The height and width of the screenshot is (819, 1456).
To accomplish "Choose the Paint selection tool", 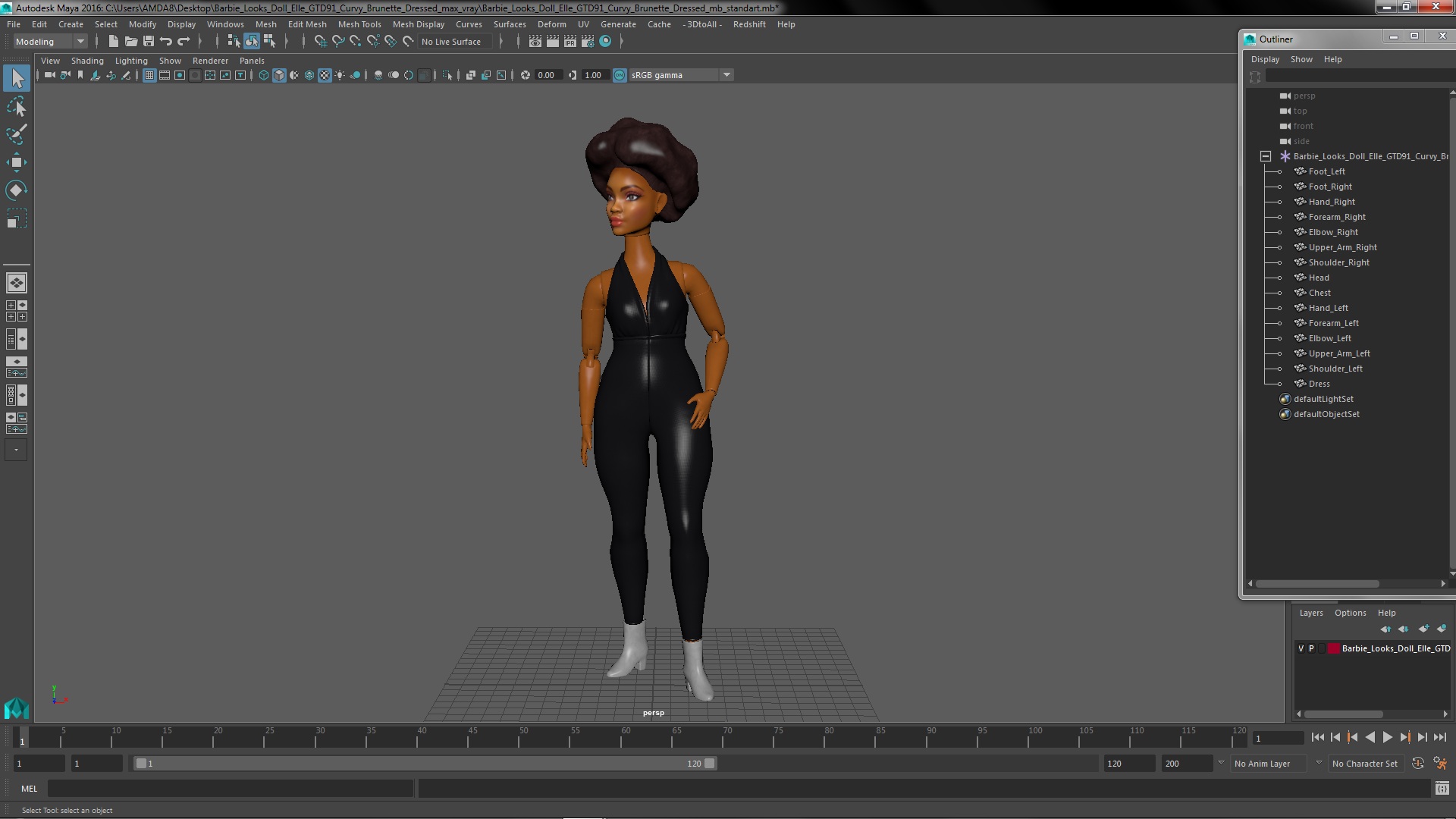I will (17, 134).
